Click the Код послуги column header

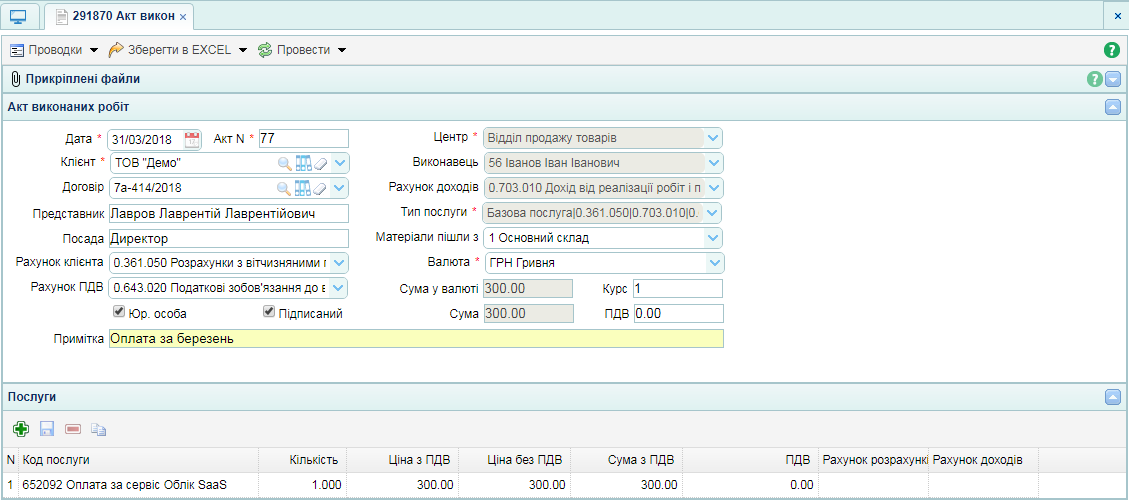point(138,460)
